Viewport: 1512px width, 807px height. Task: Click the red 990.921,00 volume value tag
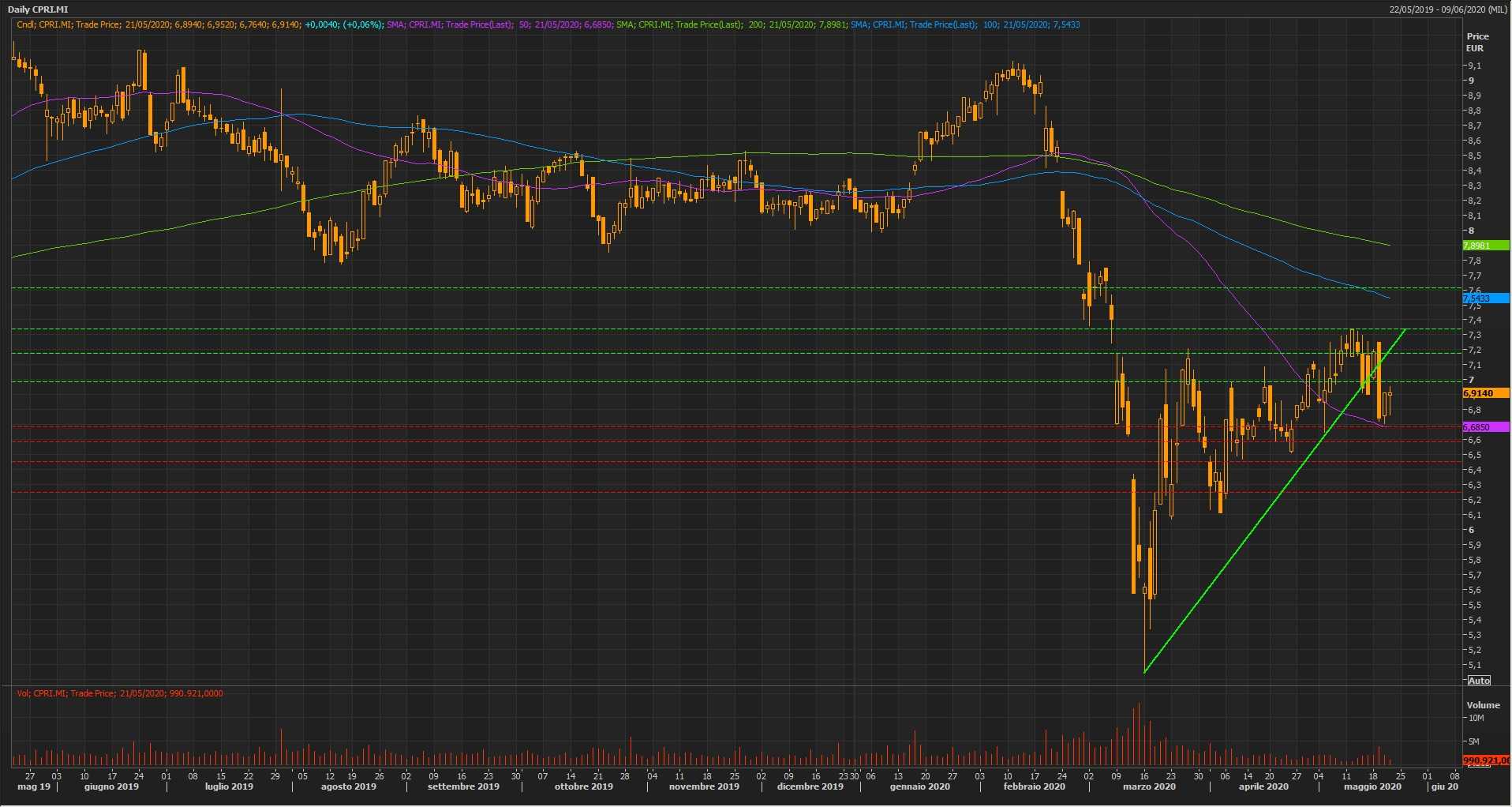1485,760
